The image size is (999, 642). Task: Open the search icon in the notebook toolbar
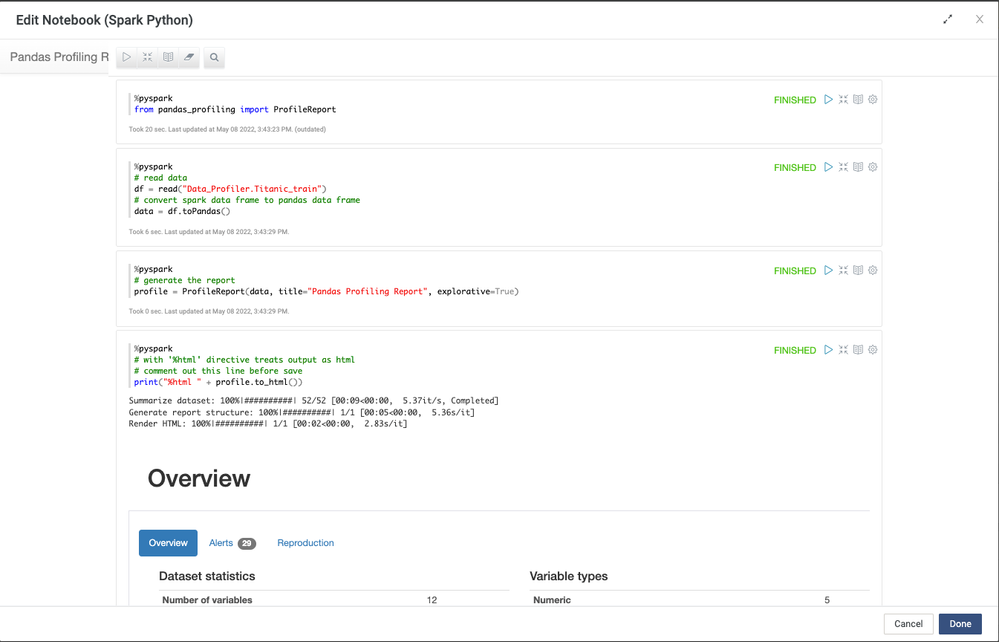(x=214, y=58)
